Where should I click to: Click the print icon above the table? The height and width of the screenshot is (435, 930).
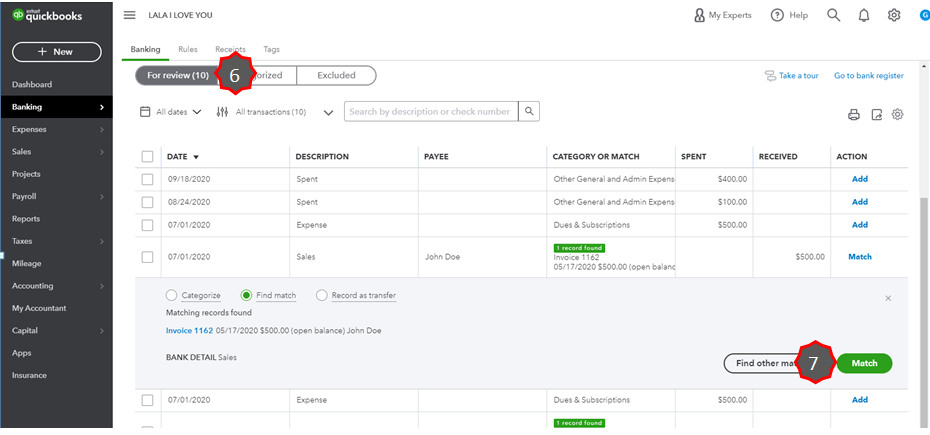pos(854,115)
